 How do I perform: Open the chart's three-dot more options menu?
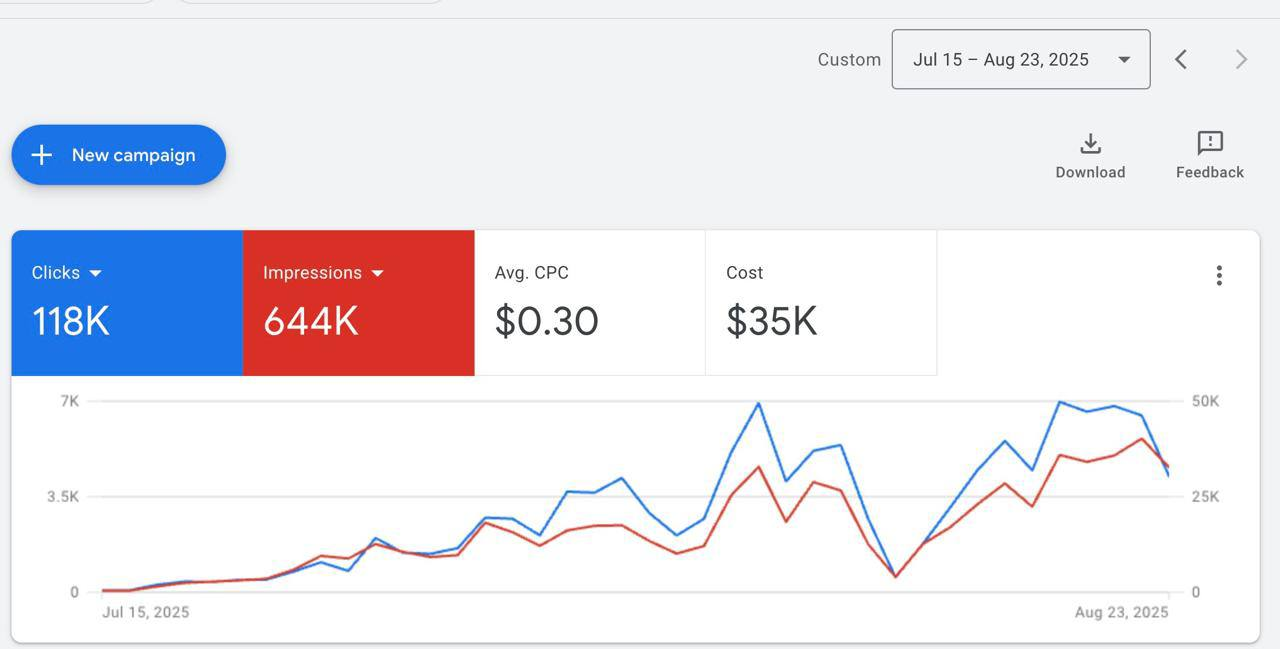click(1219, 275)
